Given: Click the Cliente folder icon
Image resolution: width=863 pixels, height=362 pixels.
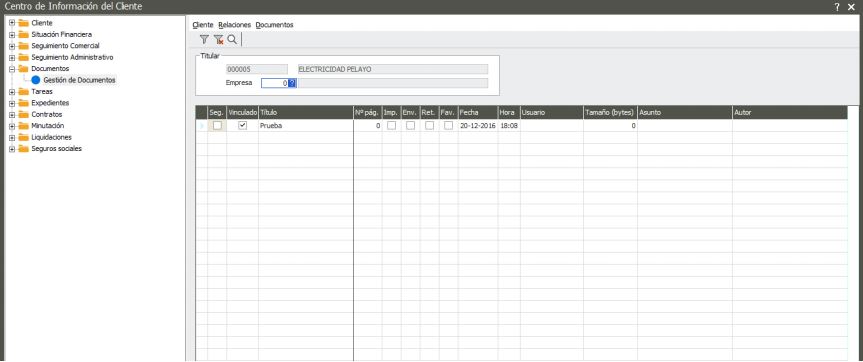Looking at the screenshot, I should click(x=23, y=23).
